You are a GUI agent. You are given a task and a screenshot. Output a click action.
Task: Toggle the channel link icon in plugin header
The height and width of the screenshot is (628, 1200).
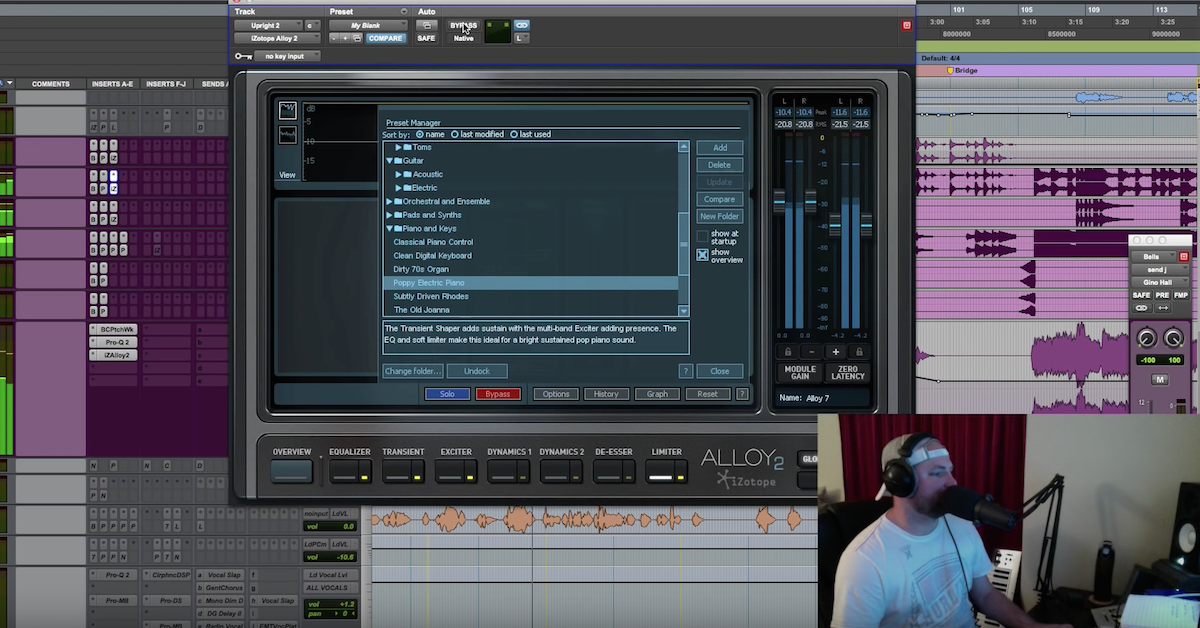tap(522, 25)
